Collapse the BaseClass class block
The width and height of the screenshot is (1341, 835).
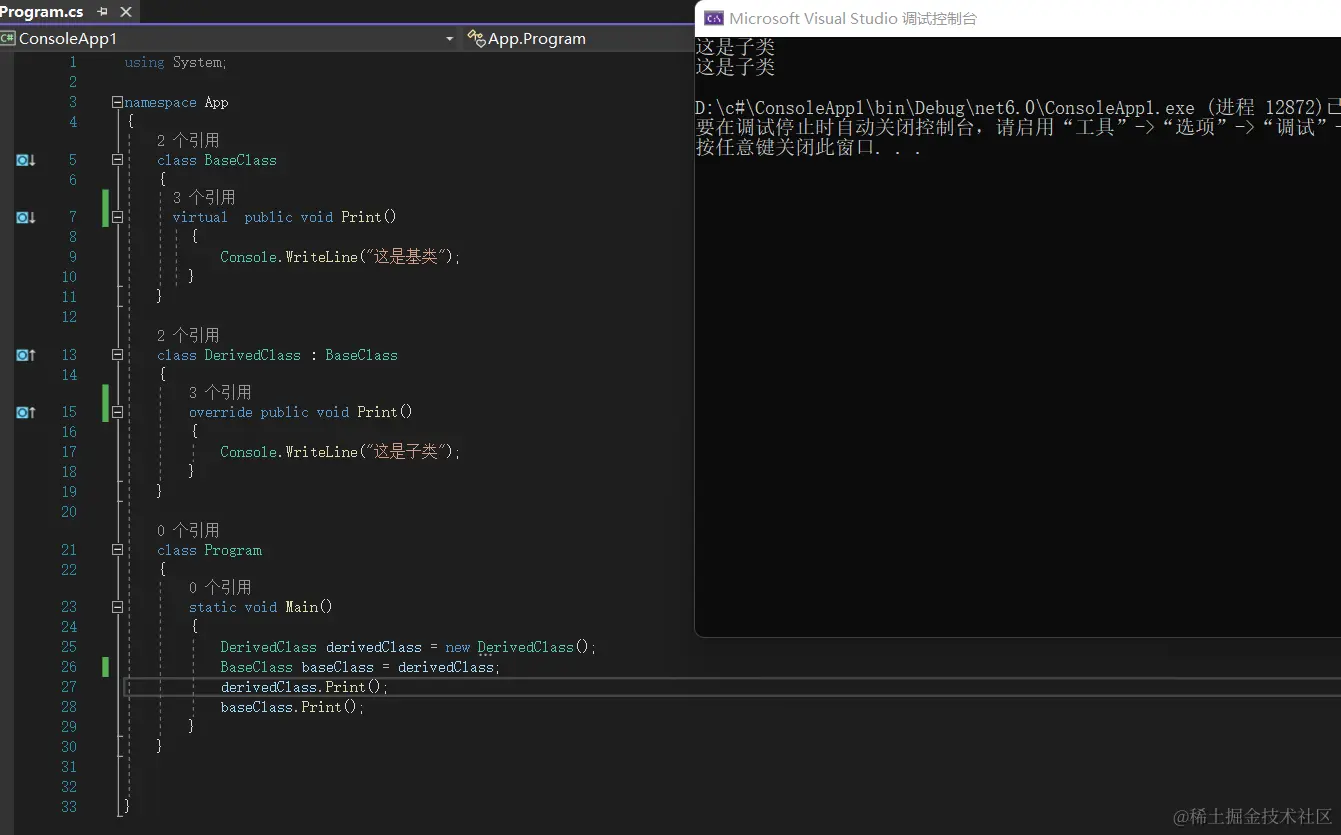117,160
